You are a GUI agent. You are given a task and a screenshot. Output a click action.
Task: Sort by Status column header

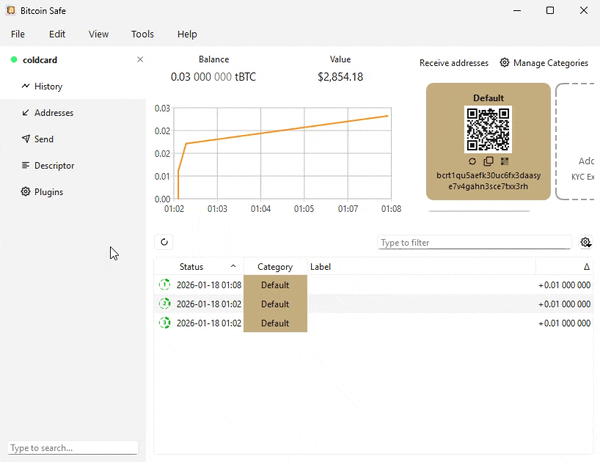tap(199, 267)
